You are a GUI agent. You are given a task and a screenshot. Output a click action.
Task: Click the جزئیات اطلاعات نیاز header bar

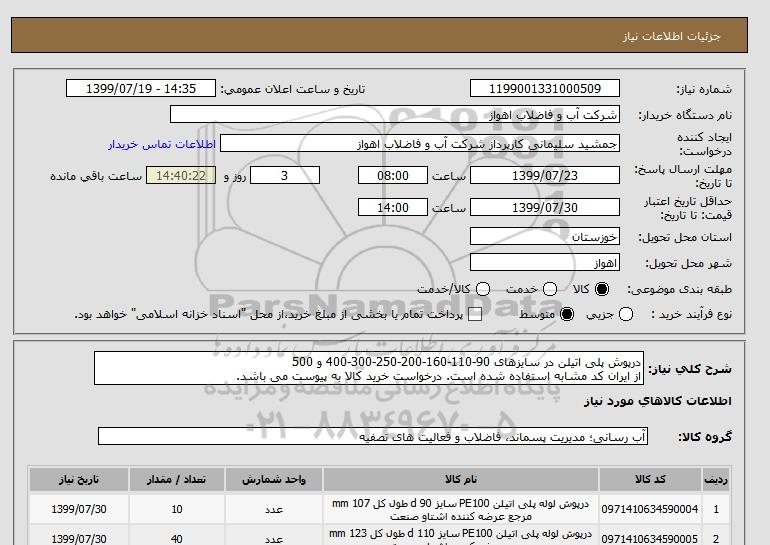click(x=379, y=35)
